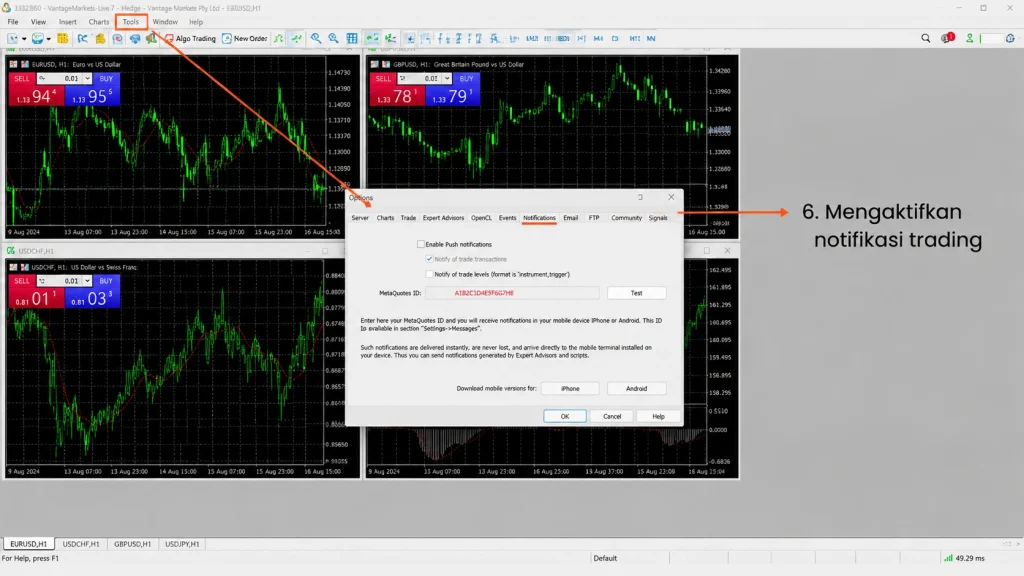The image size is (1024, 576).
Task: Switch timeframe to D1
Action: tap(615, 39)
